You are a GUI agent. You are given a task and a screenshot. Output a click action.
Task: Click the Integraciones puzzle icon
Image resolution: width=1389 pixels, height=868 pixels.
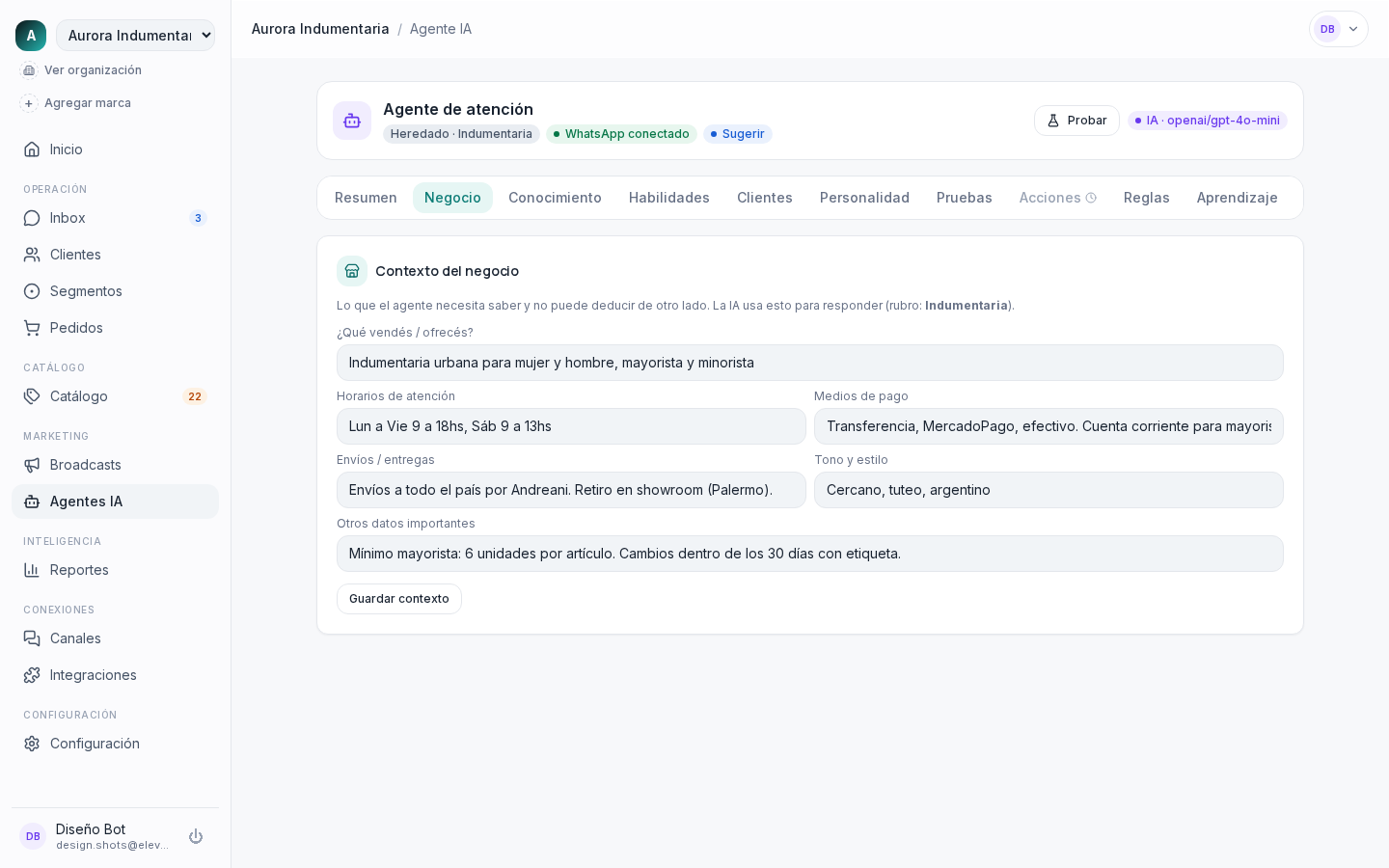coord(32,675)
